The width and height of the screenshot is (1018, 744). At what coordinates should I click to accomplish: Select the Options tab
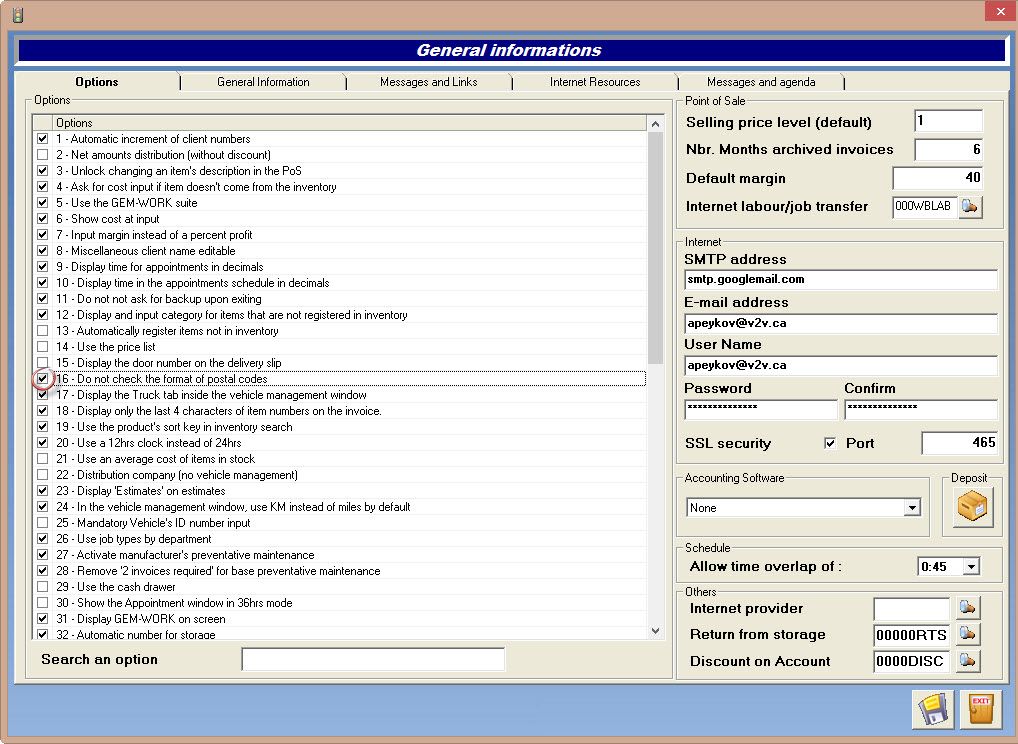(x=97, y=81)
